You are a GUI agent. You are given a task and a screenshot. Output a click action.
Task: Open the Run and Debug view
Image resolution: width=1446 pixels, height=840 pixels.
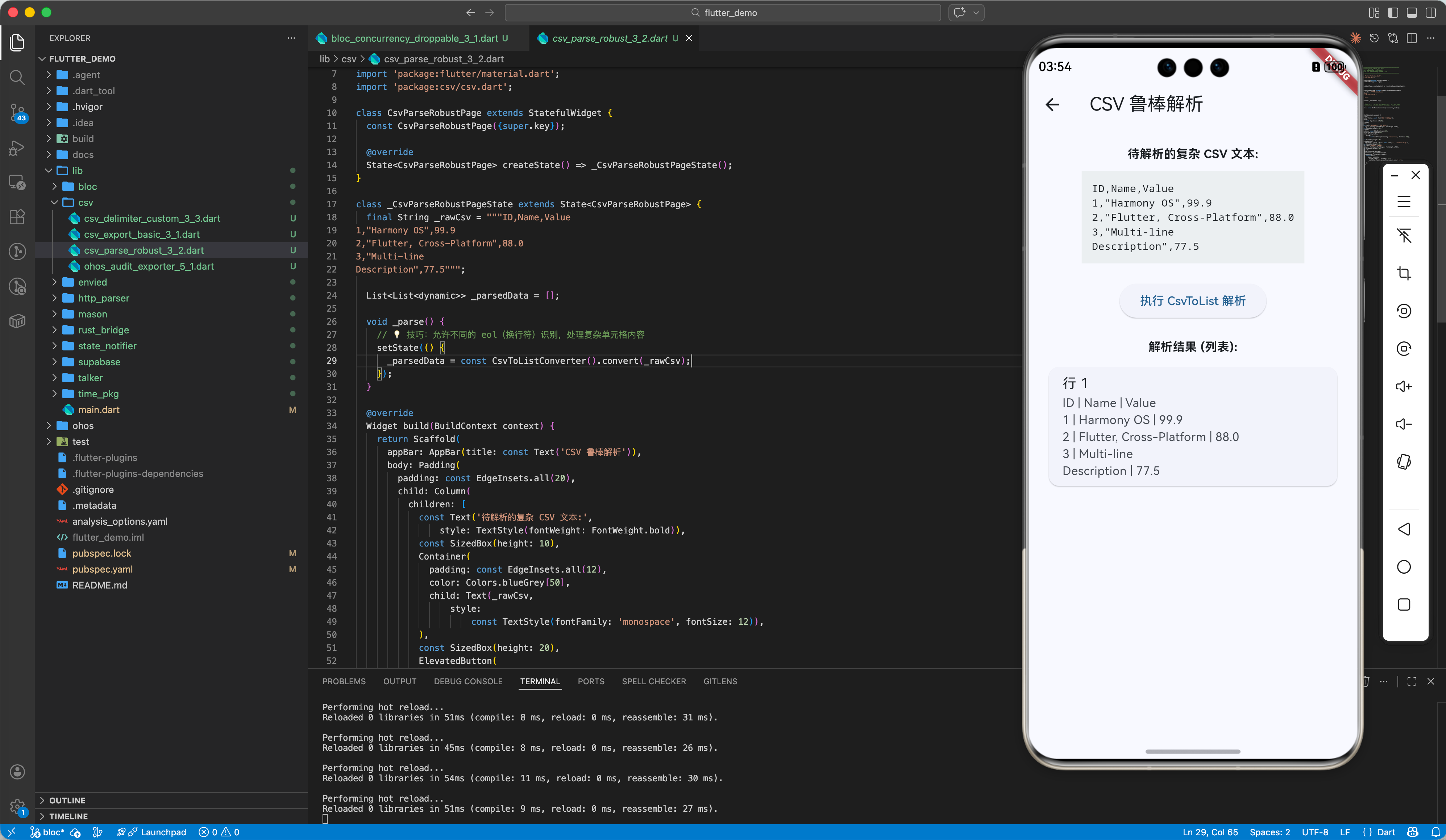[x=17, y=148]
